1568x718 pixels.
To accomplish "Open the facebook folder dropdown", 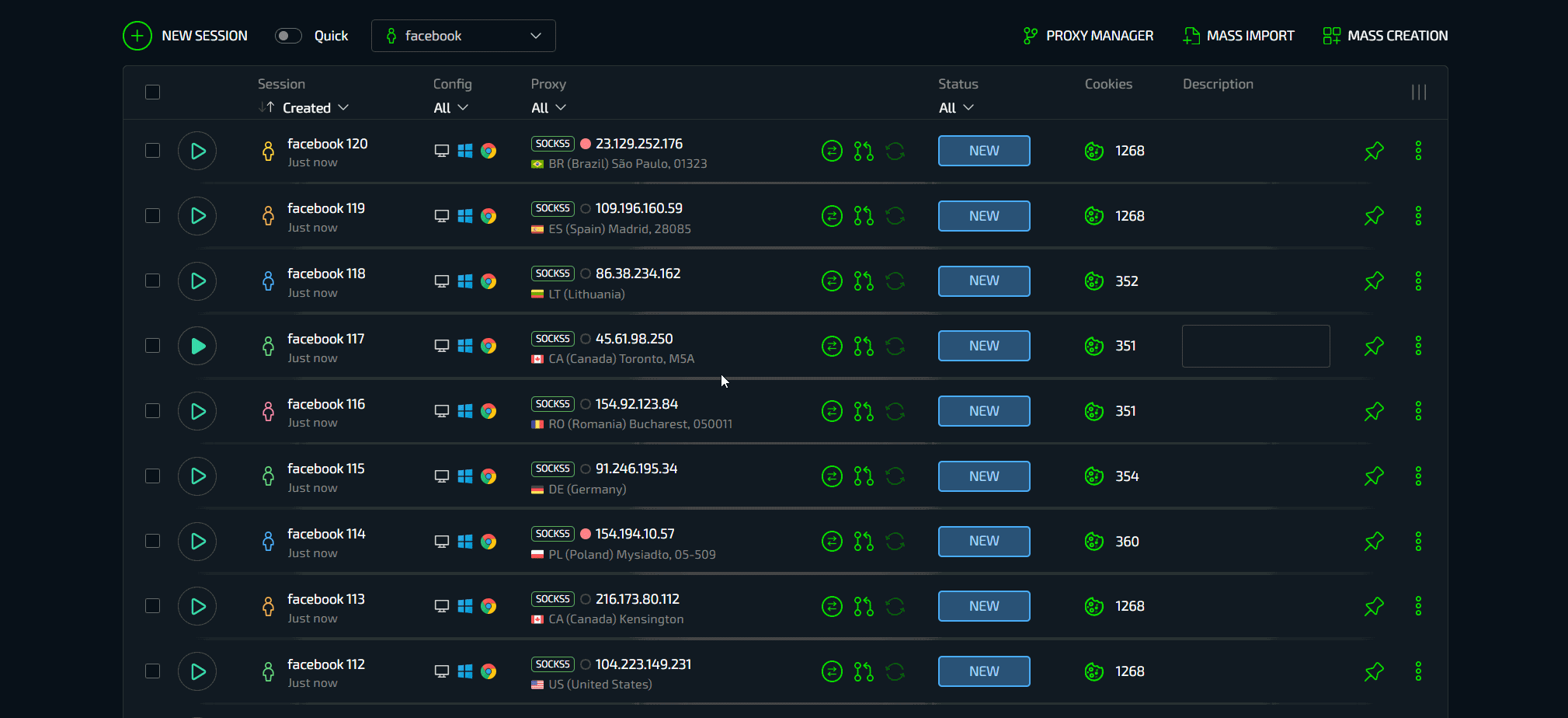I will 464,36.
